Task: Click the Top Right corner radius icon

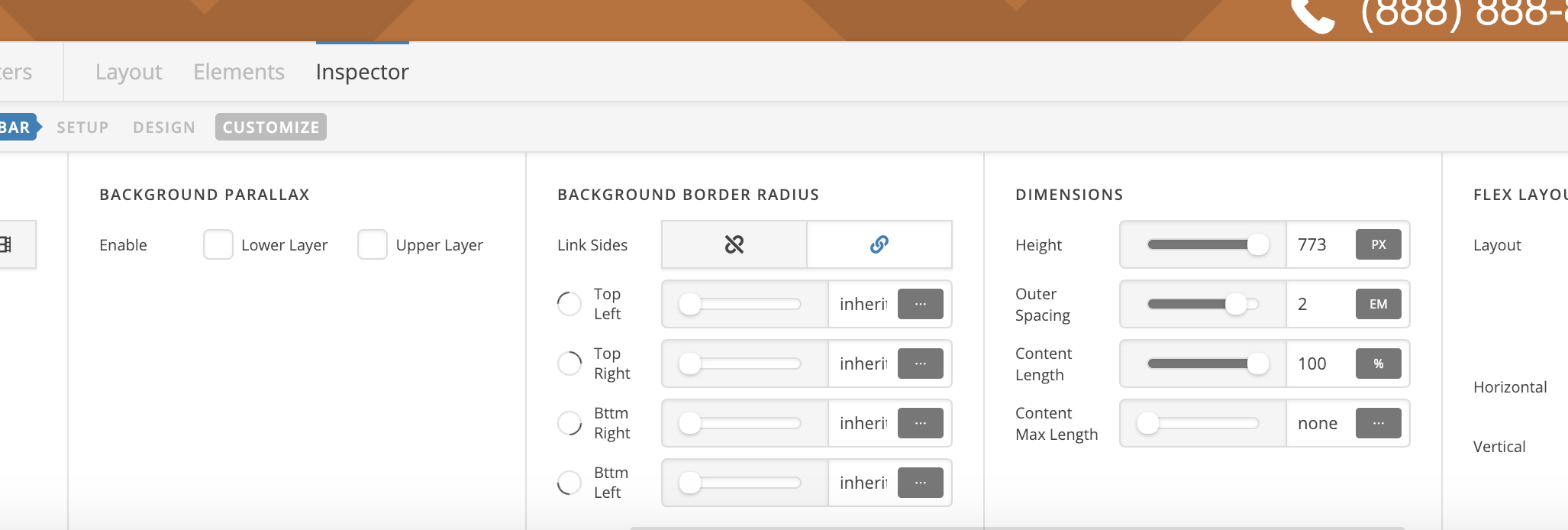Action: point(569,364)
